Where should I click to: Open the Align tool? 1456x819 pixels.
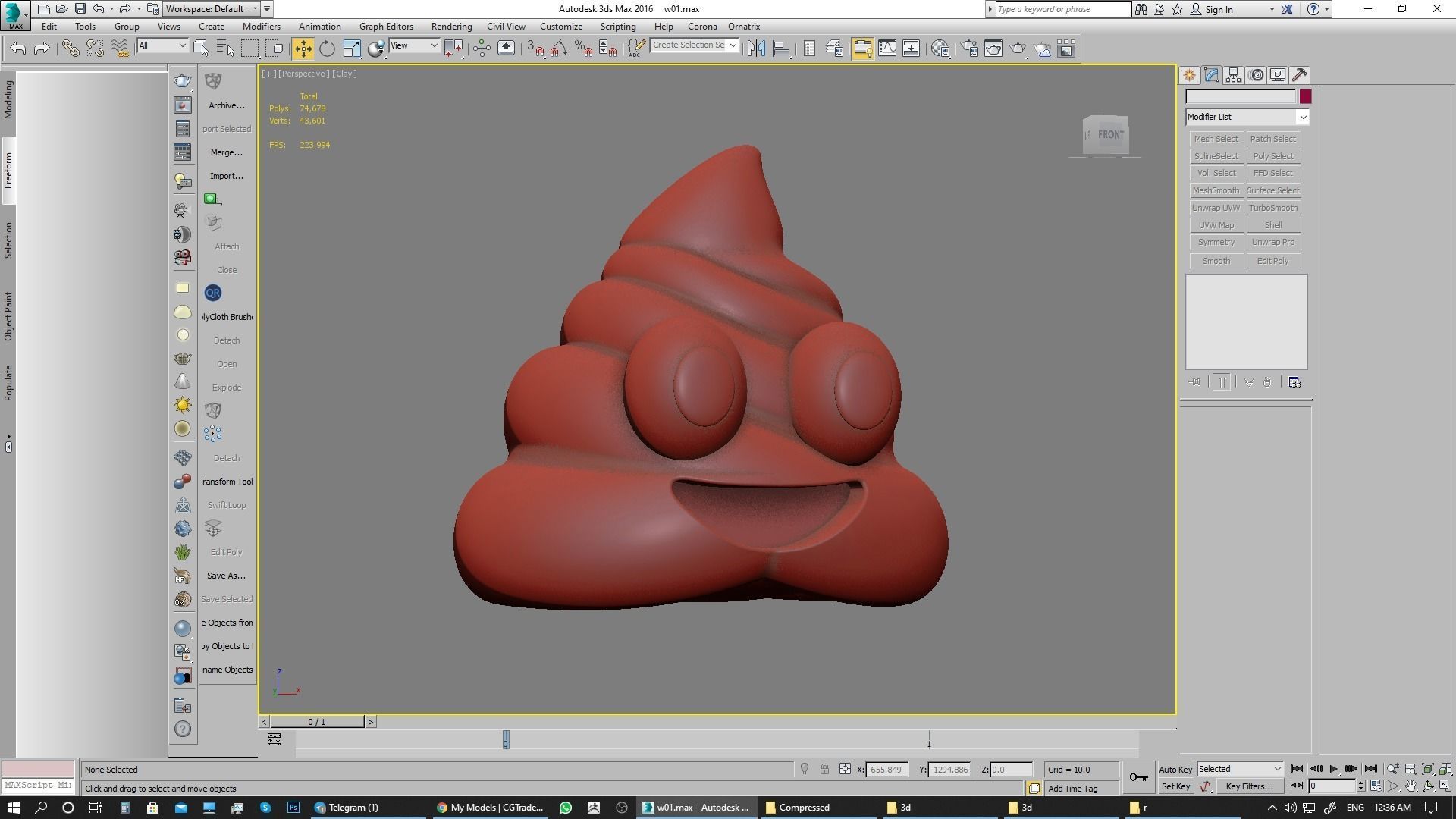[781, 49]
